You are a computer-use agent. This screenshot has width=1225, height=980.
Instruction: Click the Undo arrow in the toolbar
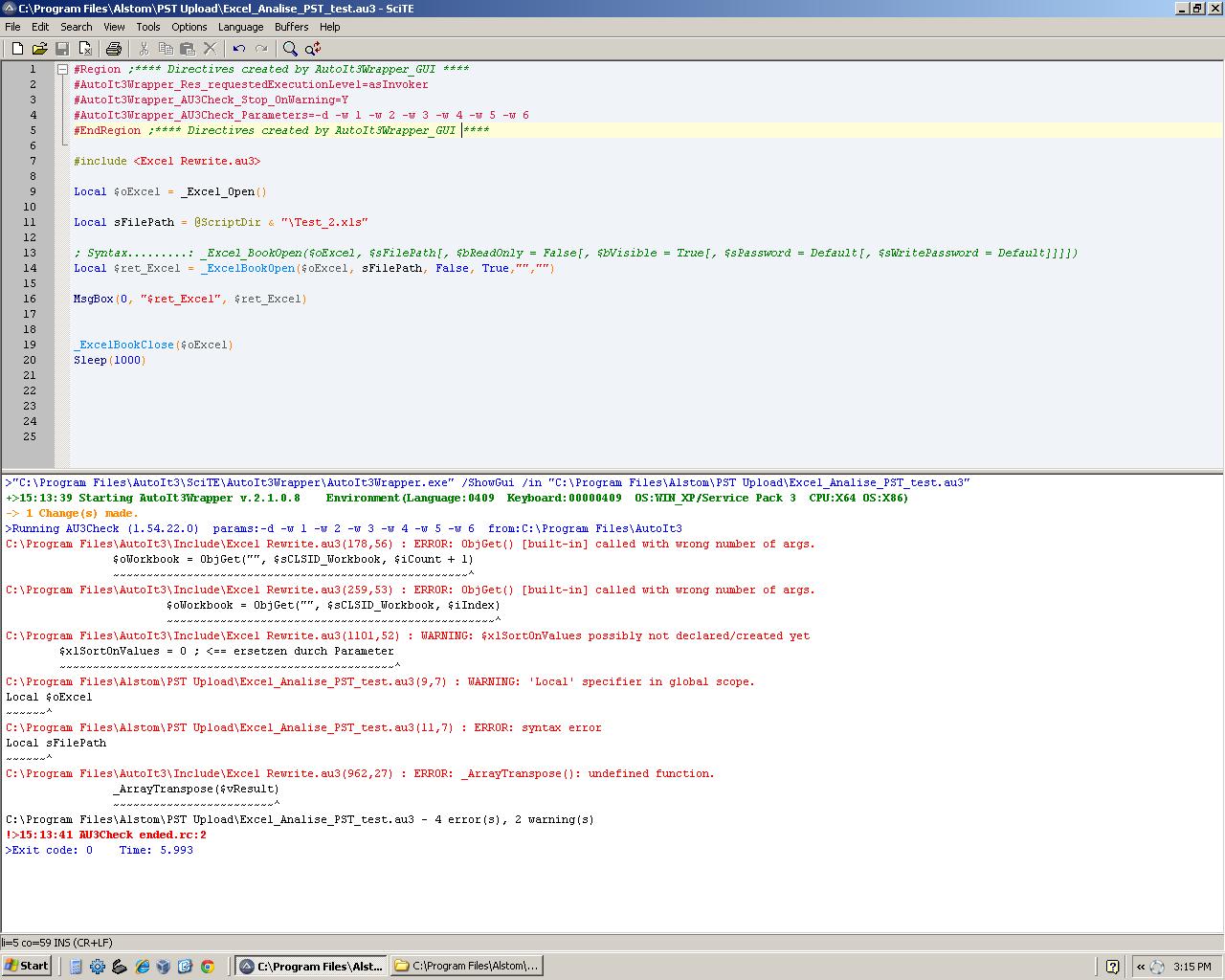tap(239, 49)
